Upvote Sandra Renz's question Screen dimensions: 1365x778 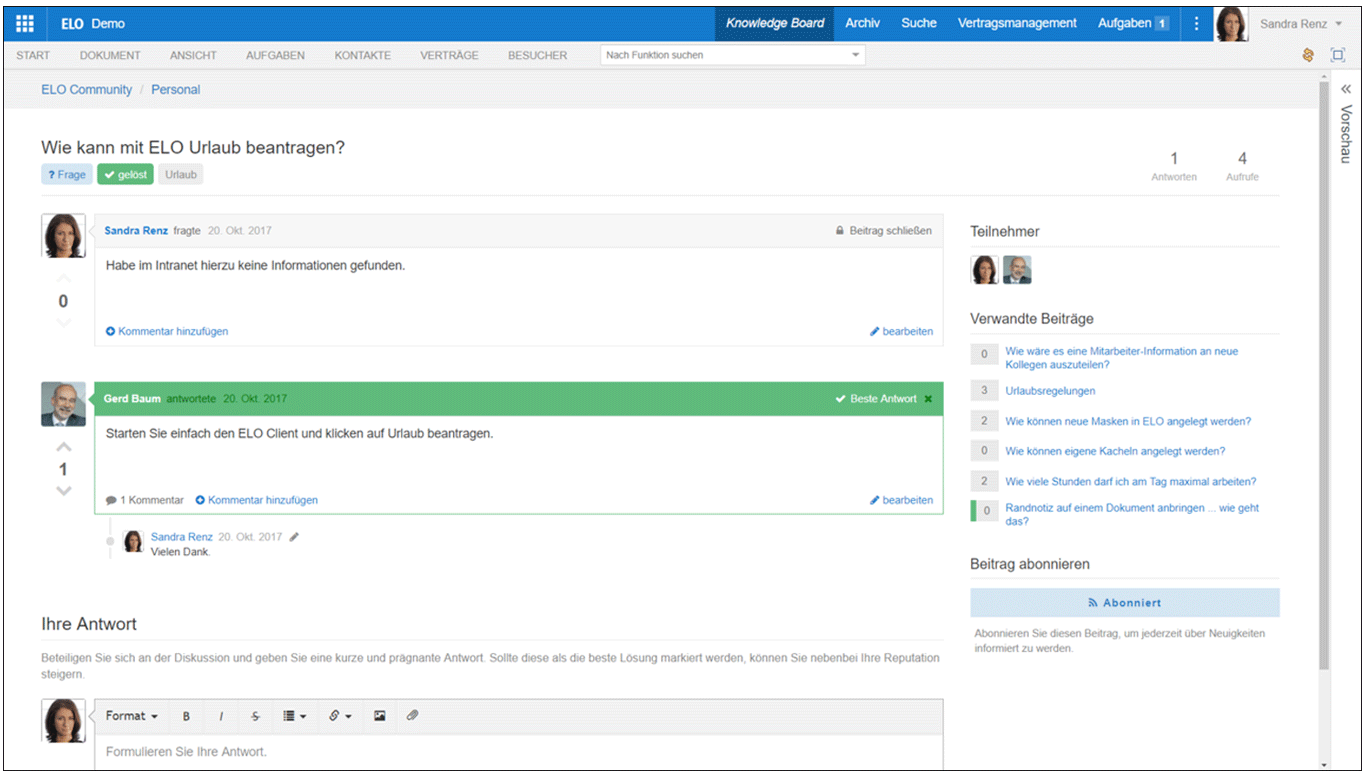[x=63, y=279]
